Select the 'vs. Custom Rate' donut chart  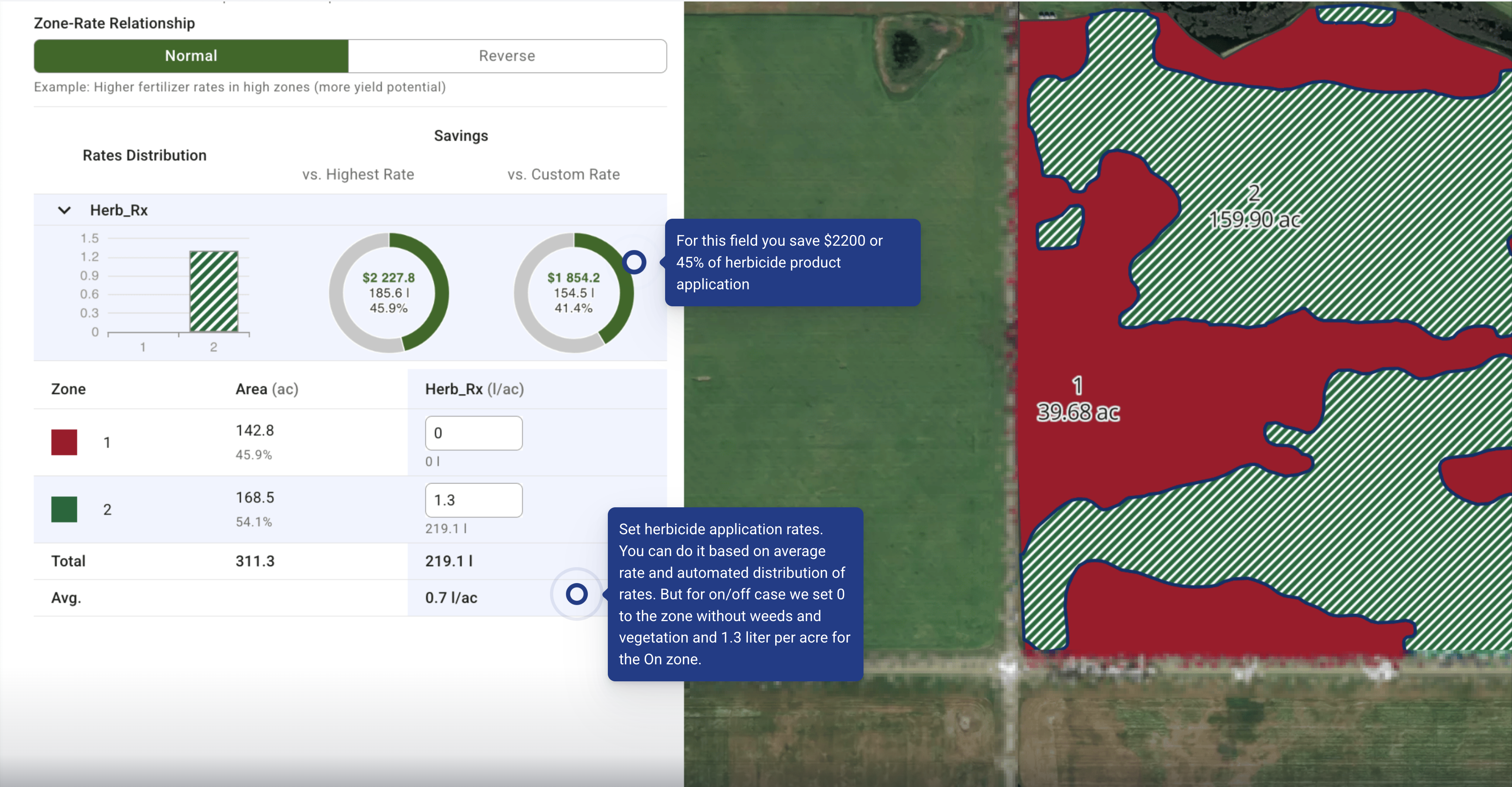[574, 292]
